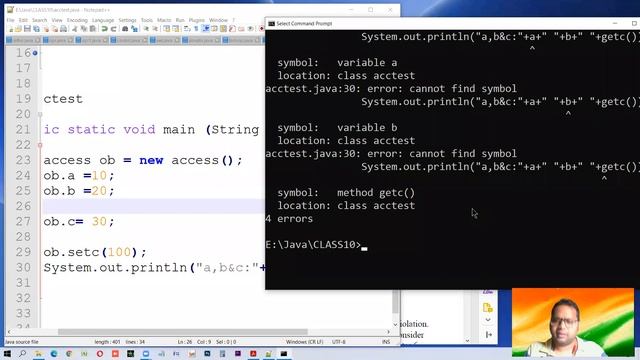The width and height of the screenshot is (640, 360).
Task: Click the New file icon in Notepad++ toolbar
Action: 11,29
